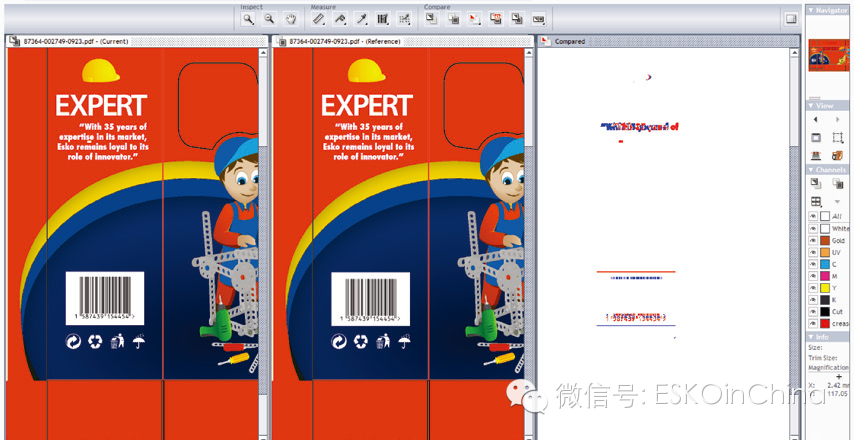Click the Gold color swatch
Viewport: 854px width, 440px height.
point(825,241)
